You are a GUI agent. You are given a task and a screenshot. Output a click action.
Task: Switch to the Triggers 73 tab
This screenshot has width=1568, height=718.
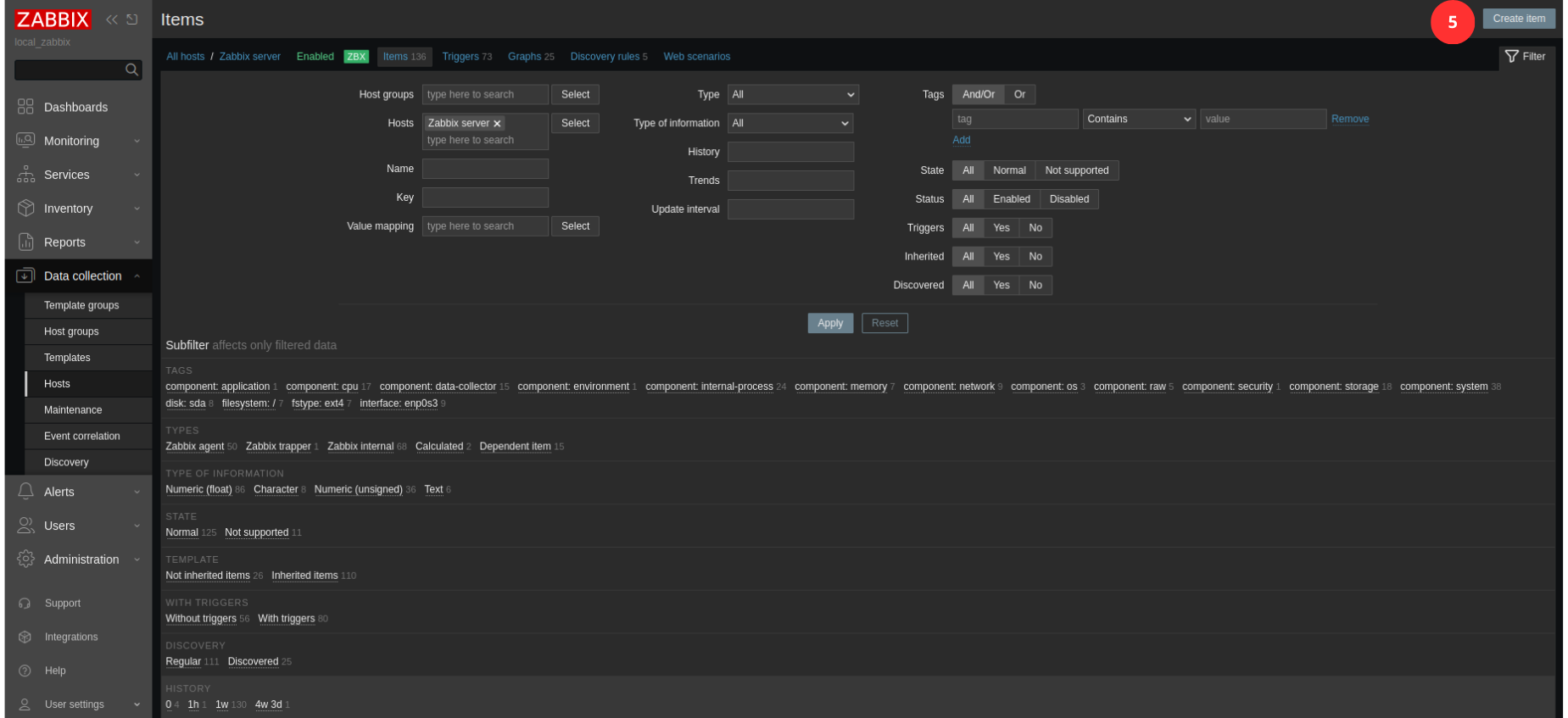pyautogui.click(x=466, y=57)
